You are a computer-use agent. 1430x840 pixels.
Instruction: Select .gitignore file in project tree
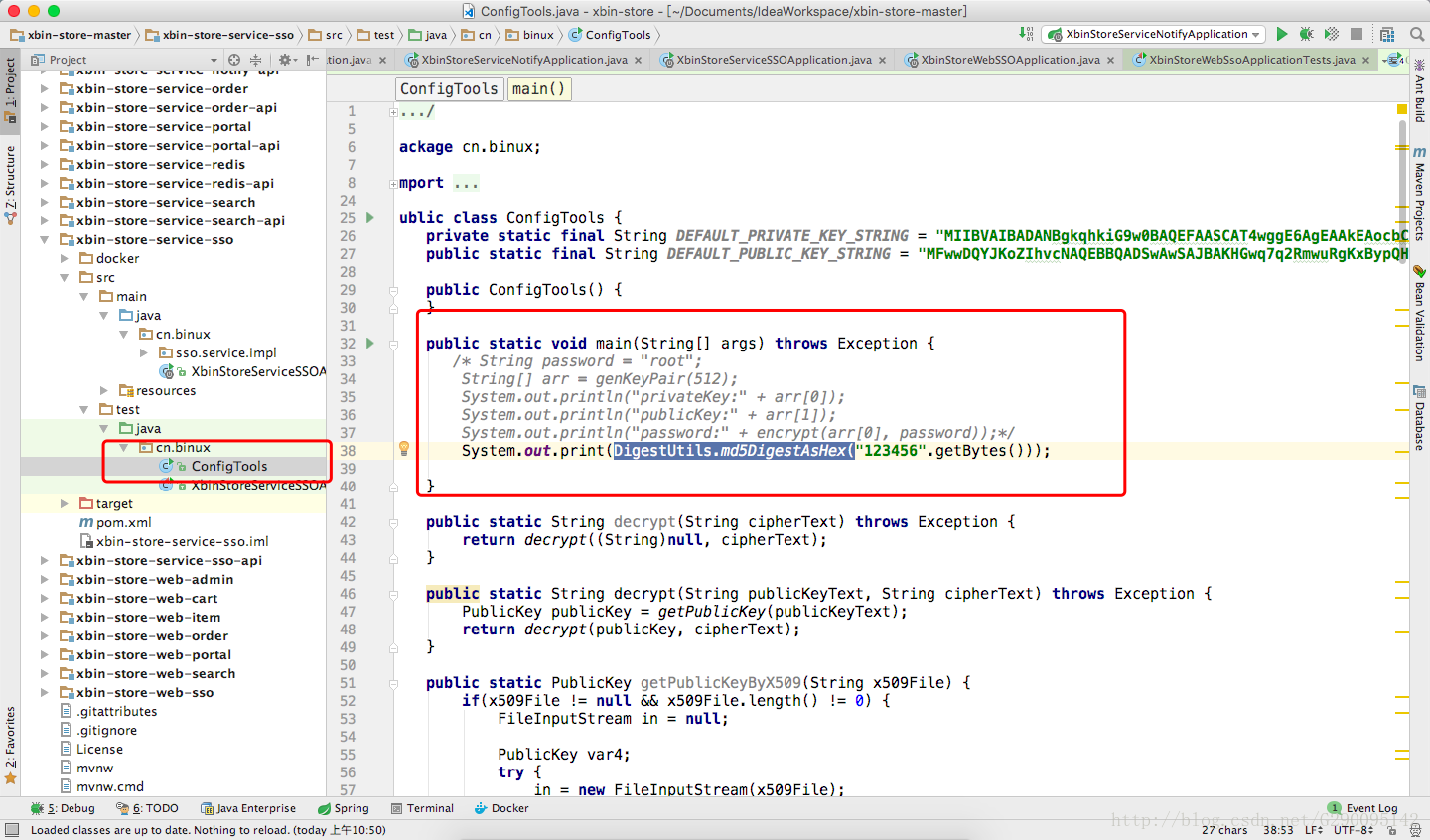106,730
